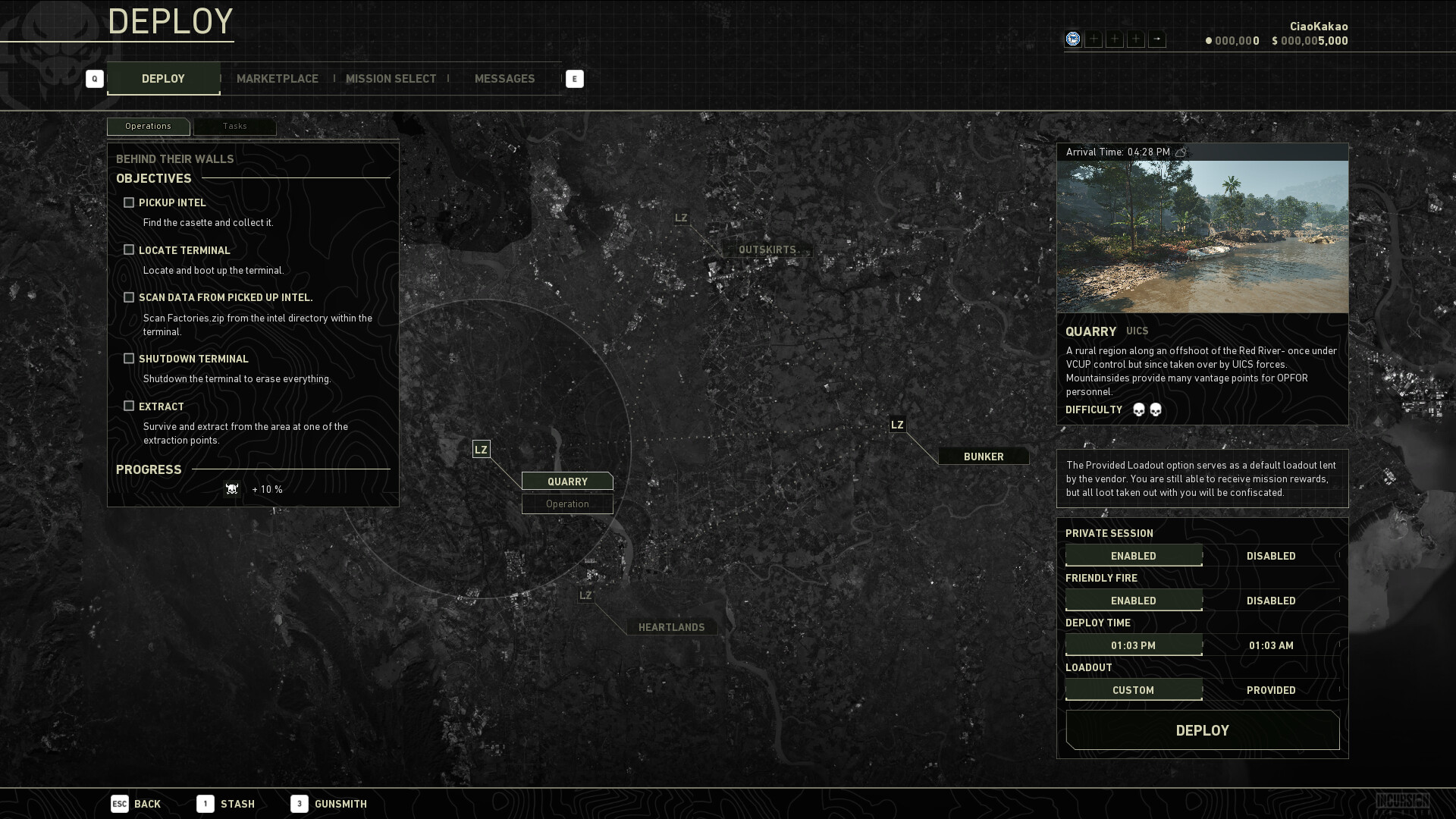Click the skull icon next to progress percentage
1456x819 pixels.
click(x=232, y=489)
